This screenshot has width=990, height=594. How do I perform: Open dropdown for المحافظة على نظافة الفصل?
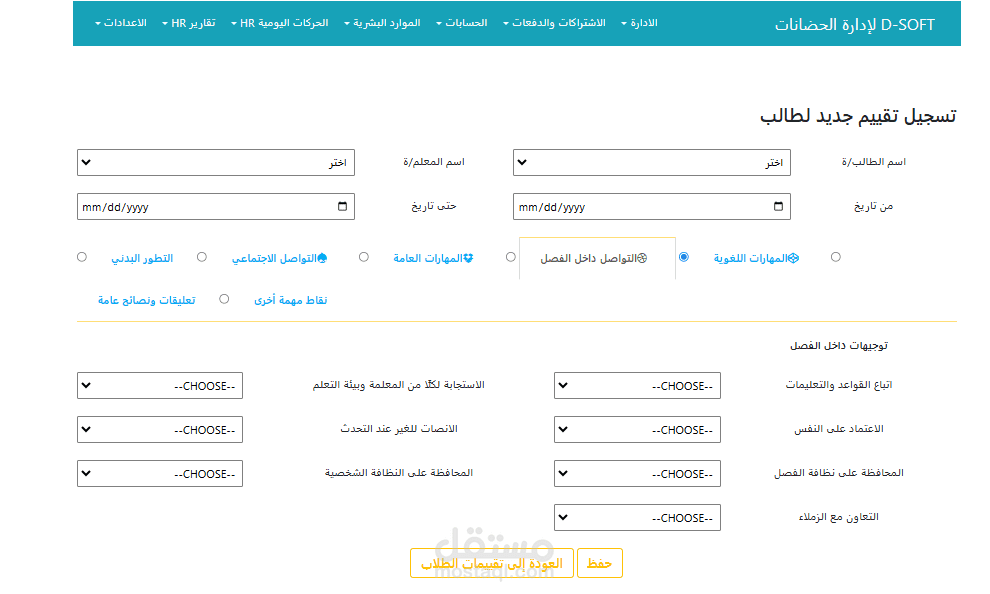(637, 474)
